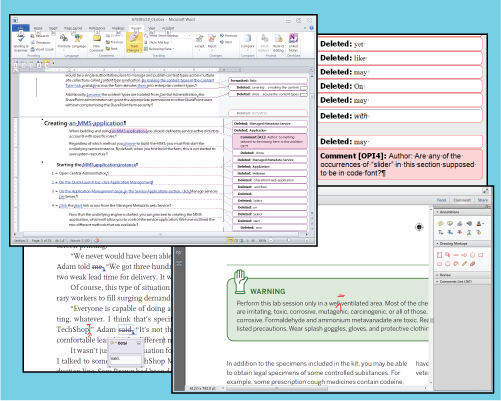The height and width of the screenshot is (401, 501).
Task: Select Sticky Note annotation tool
Action: click(x=441, y=223)
